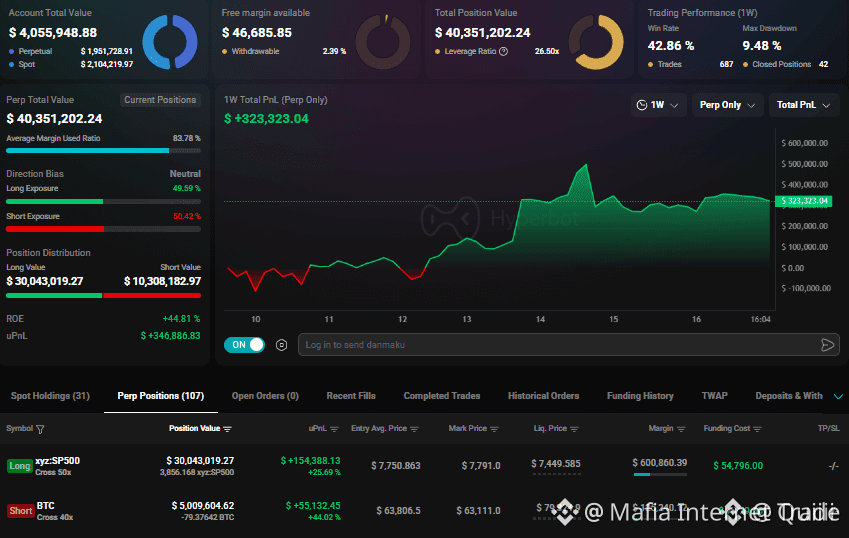Click the Position Distribution long/short bar
This screenshot has height=538, width=849.
tap(103, 296)
